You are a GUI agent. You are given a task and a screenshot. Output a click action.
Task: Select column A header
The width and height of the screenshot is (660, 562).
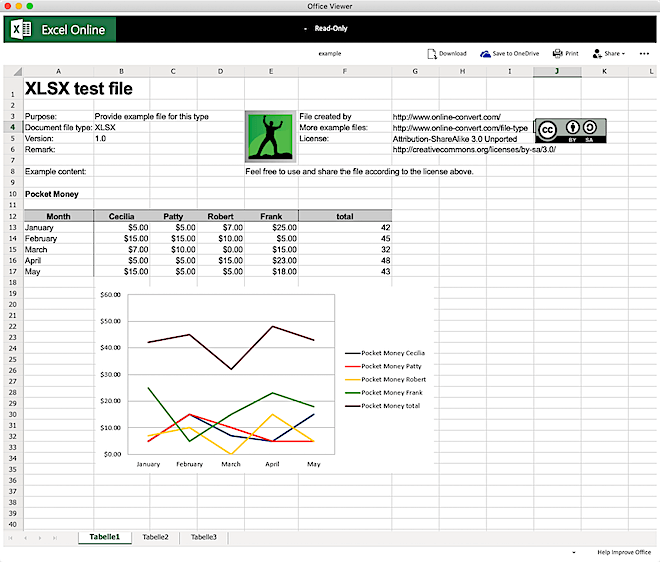[x=59, y=71]
